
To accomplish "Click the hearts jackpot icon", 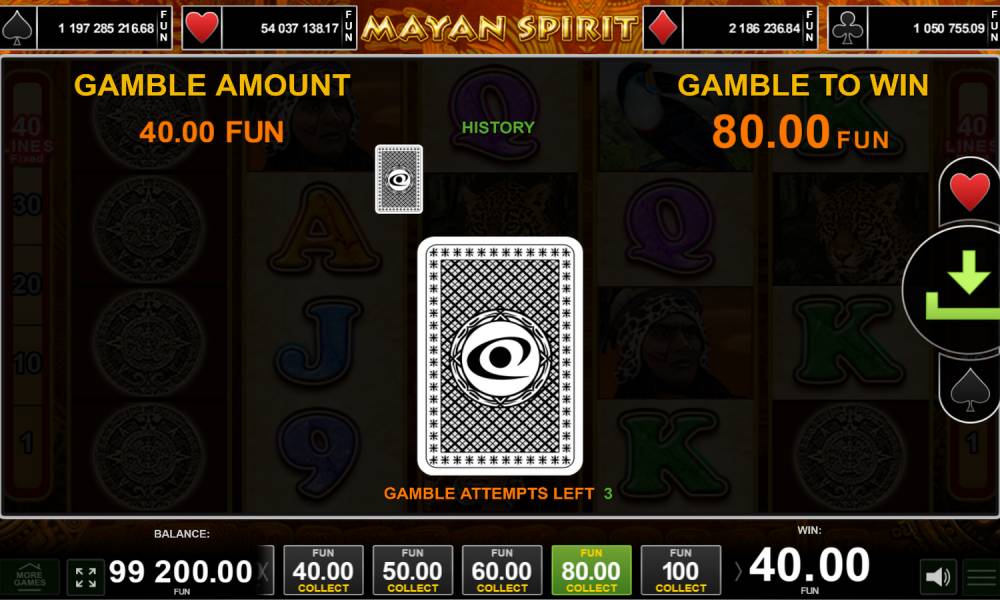I will [202, 27].
